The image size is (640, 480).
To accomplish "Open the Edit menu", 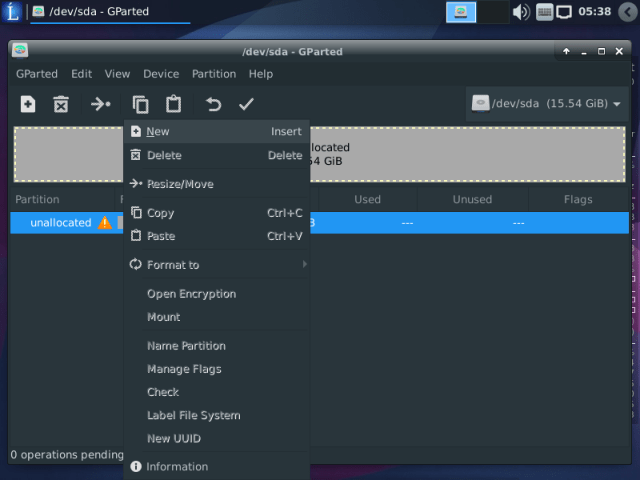I will pyautogui.click(x=81, y=74).
